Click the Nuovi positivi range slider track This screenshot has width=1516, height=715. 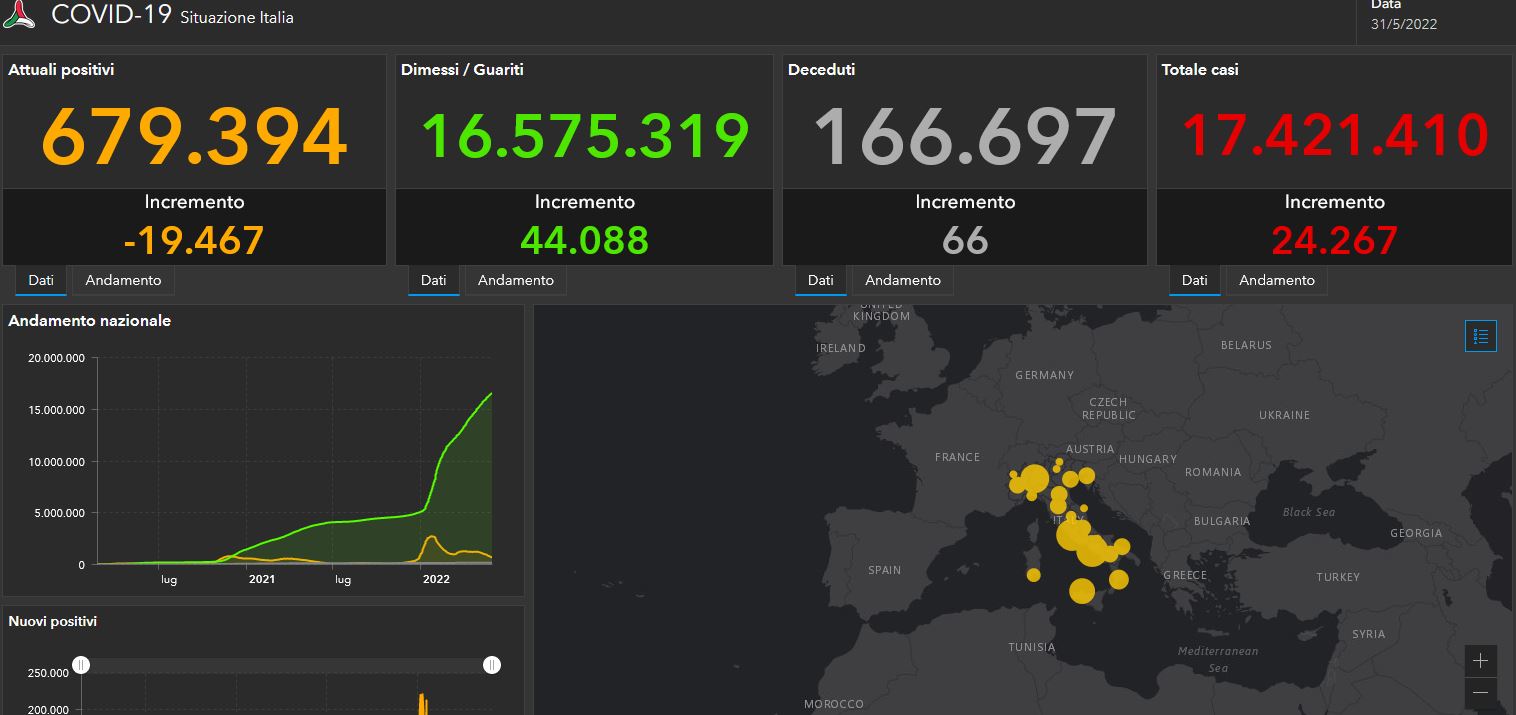(287, 665)
